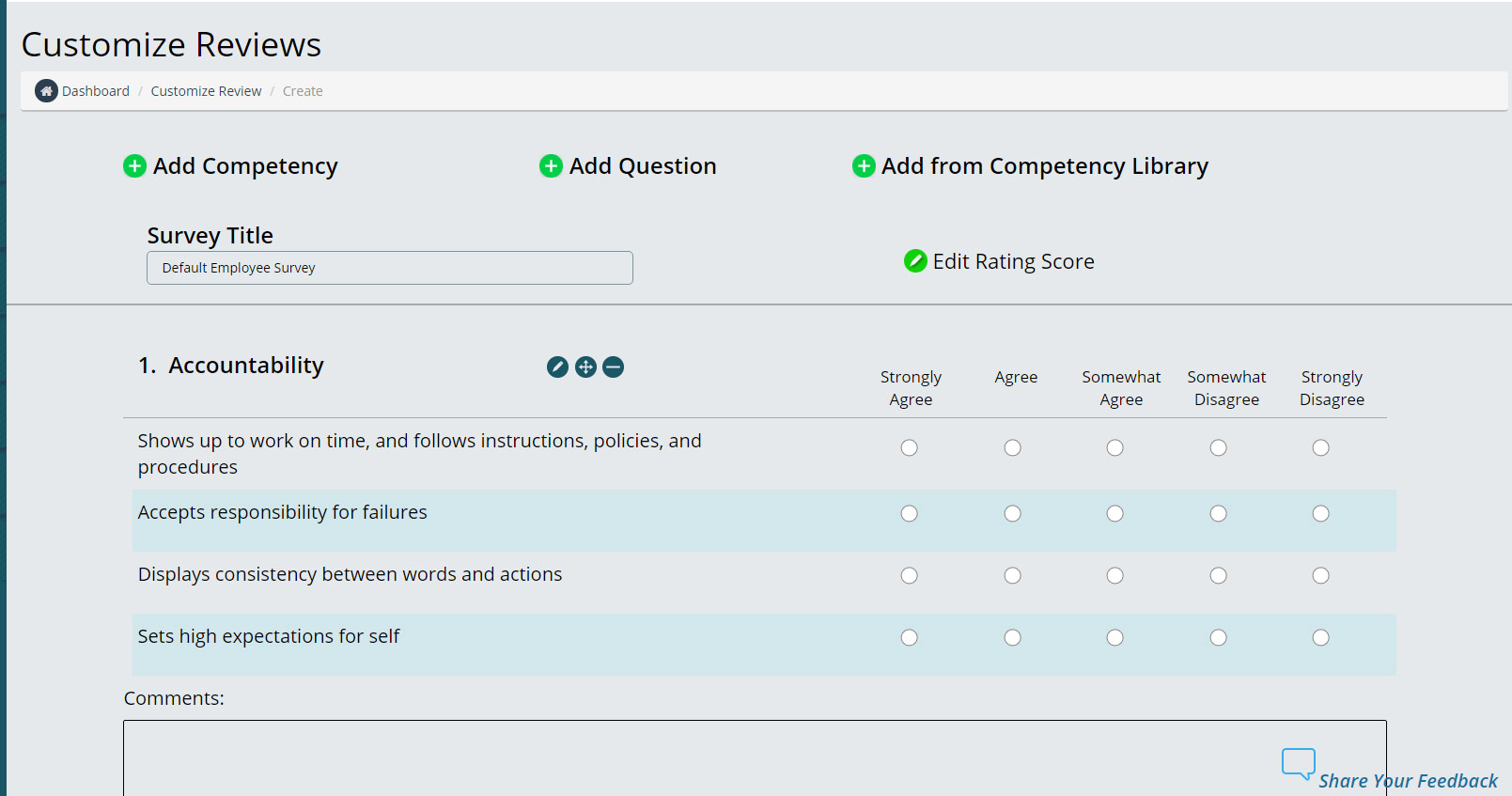Select Agree for Accepts responsibility for failures
Viewport: 1512px width, 796px height.
[x=1012, y=514]
